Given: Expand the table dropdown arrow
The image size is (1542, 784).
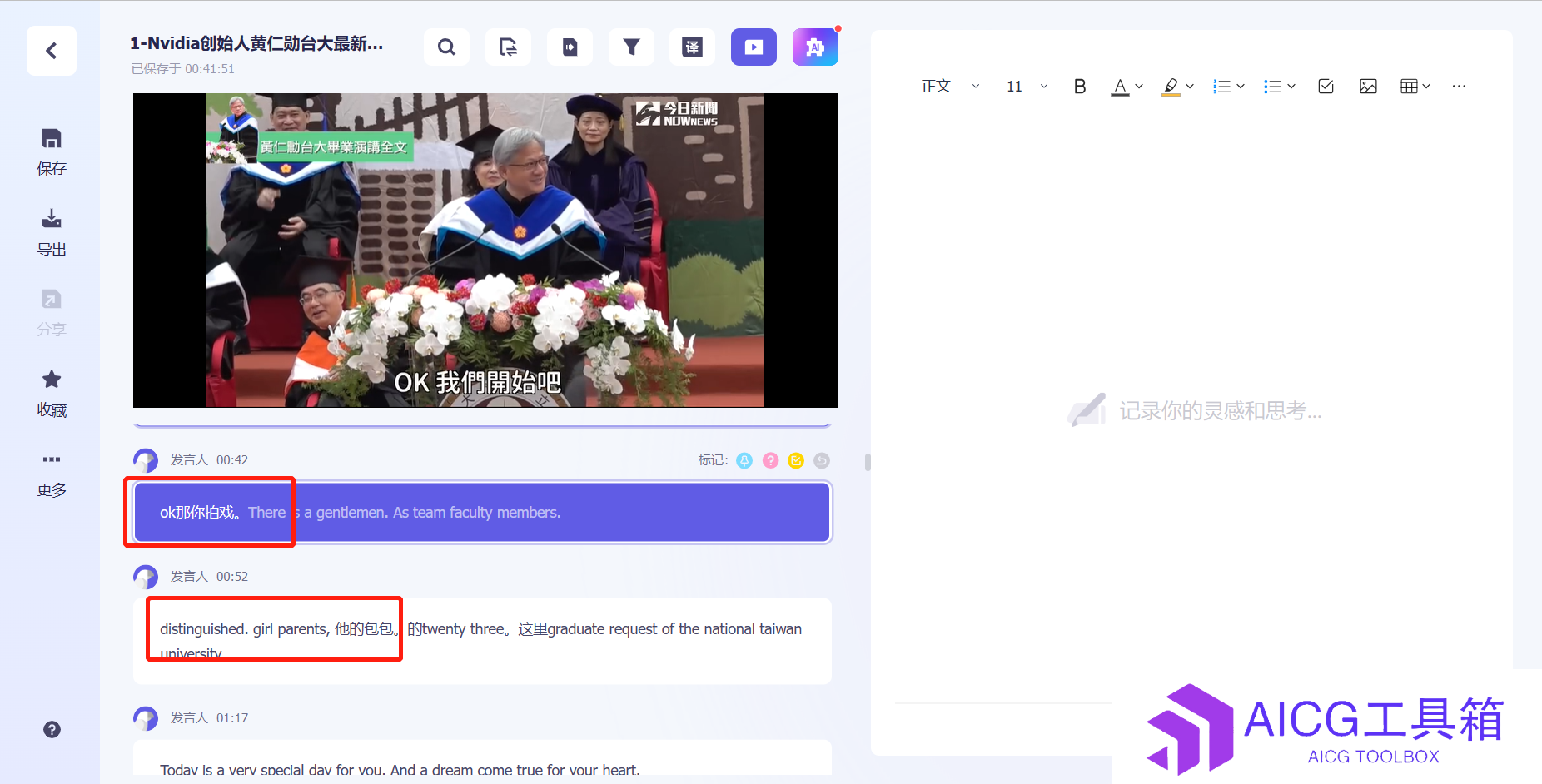Looking at the screenshot, I should click(1426, 87).
